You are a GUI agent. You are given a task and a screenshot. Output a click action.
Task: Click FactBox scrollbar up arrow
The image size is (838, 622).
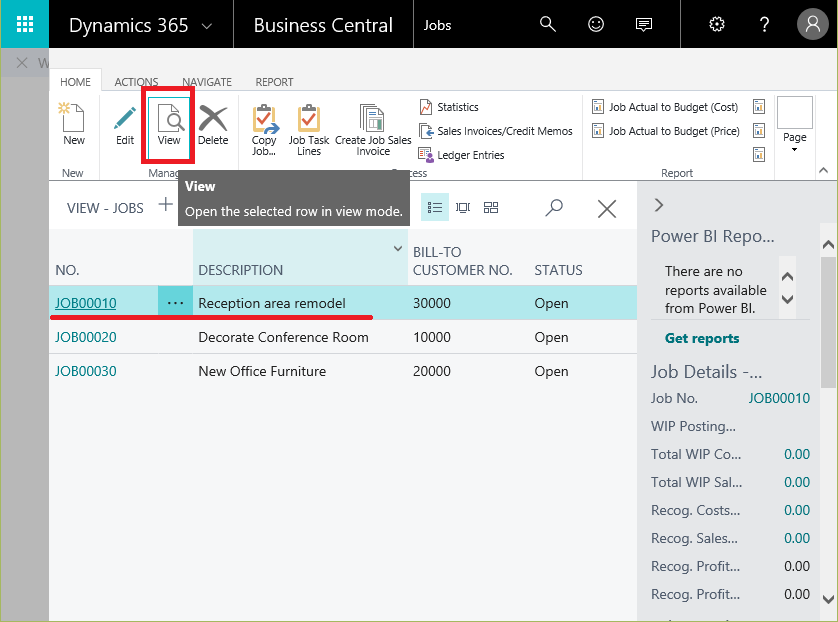click(828, 244)
